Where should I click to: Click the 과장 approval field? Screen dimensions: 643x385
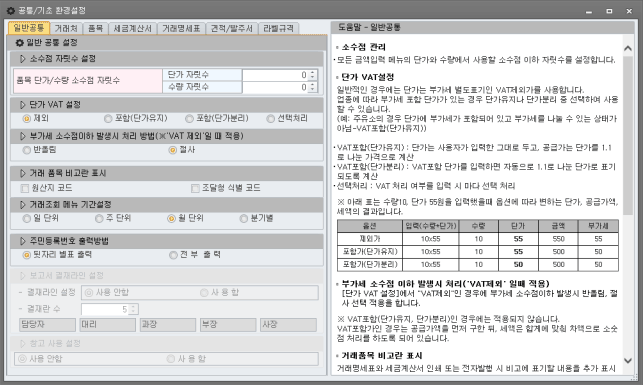pyautogui.click(x=168, y=325)
